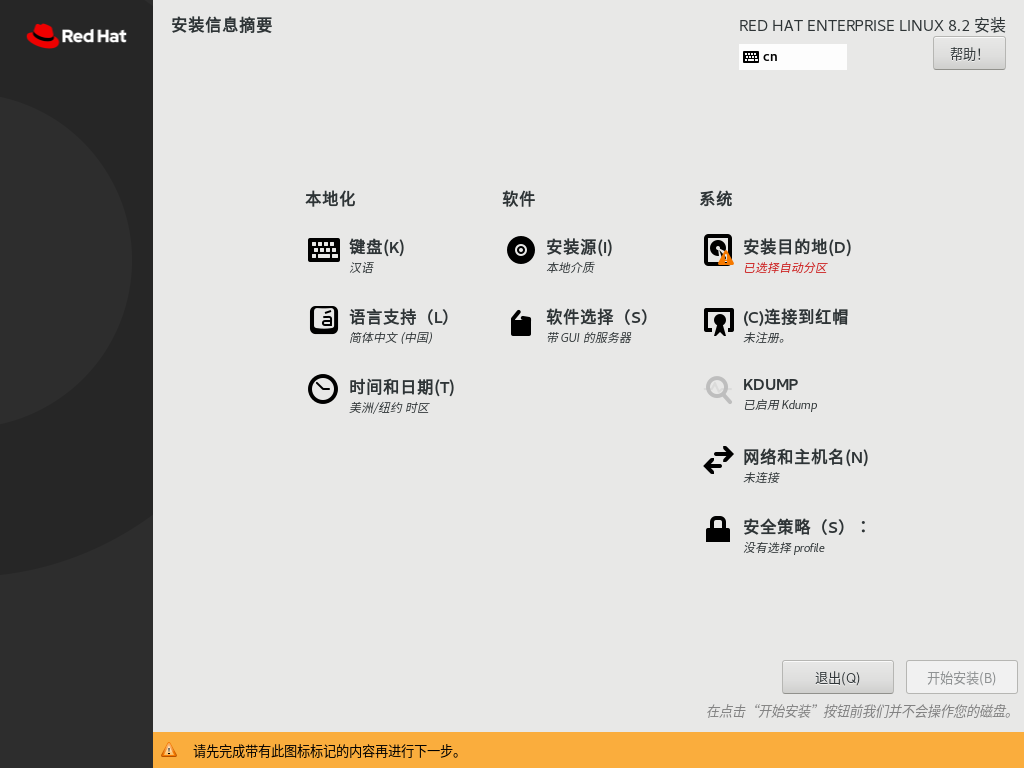
Task: Click keyboard icon in cn layout indicator
Action: tap(751, 57)
